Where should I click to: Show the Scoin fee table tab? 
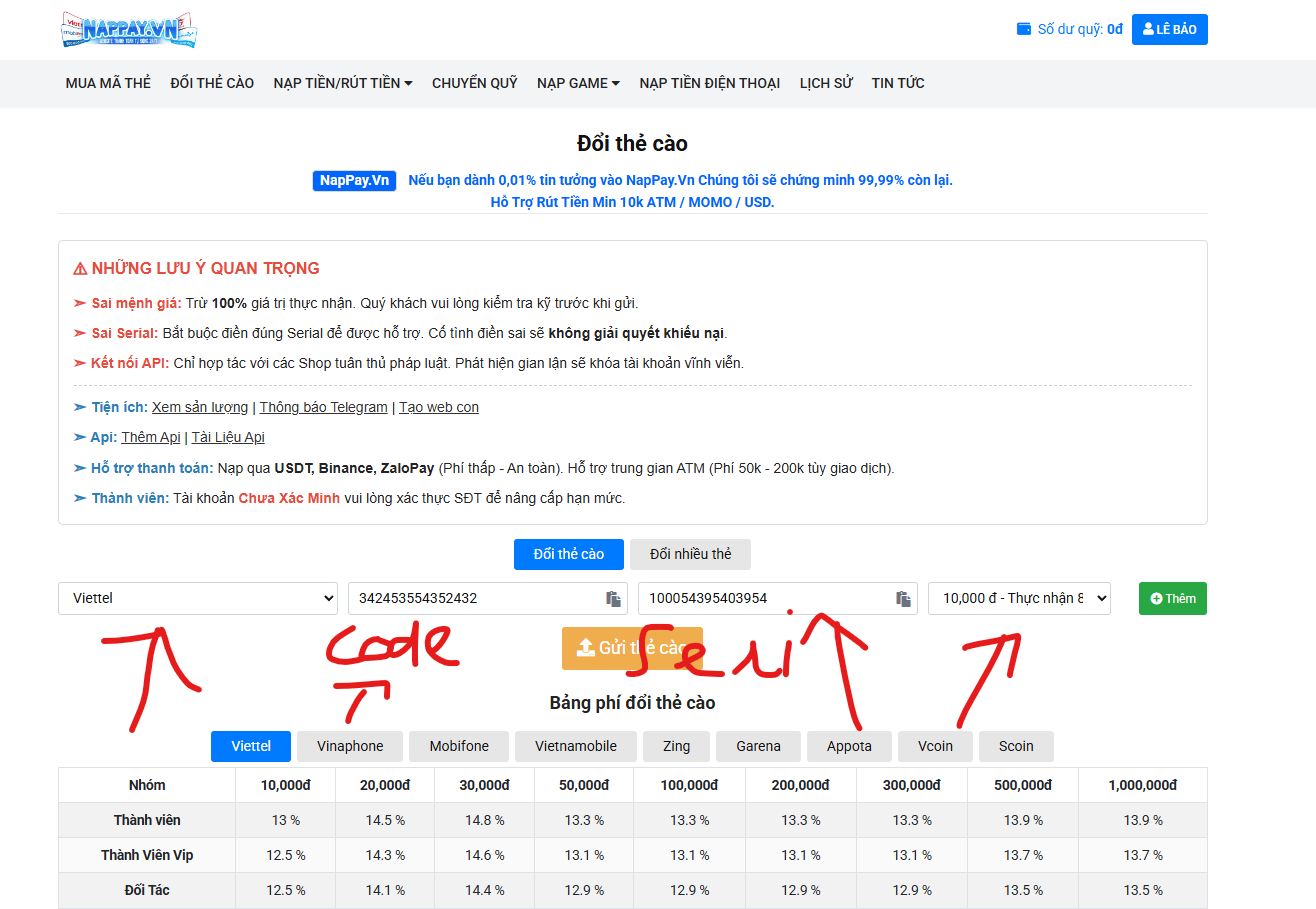point(1015,746)
